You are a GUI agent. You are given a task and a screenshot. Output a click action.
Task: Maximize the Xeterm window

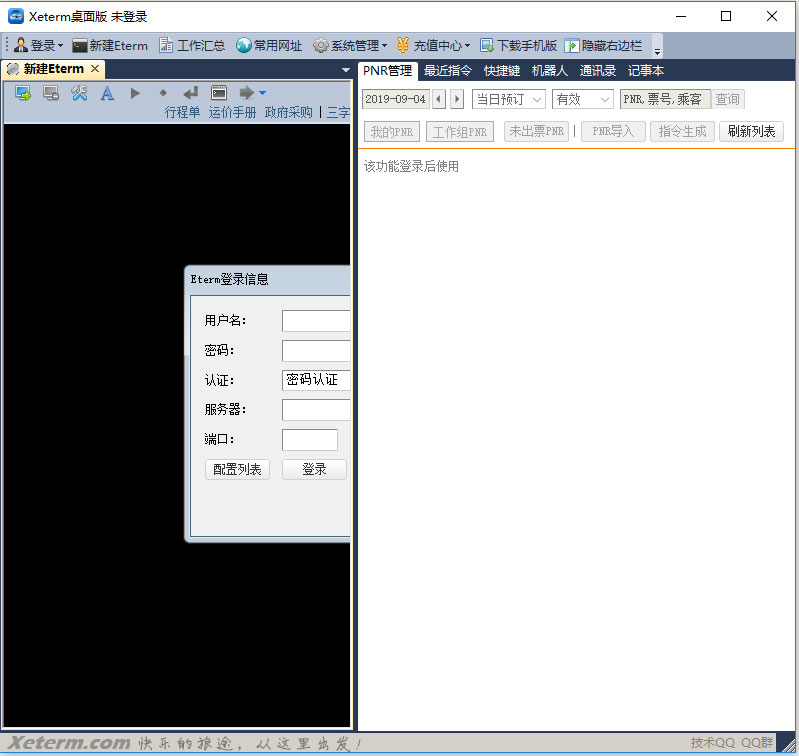(726, 16)
